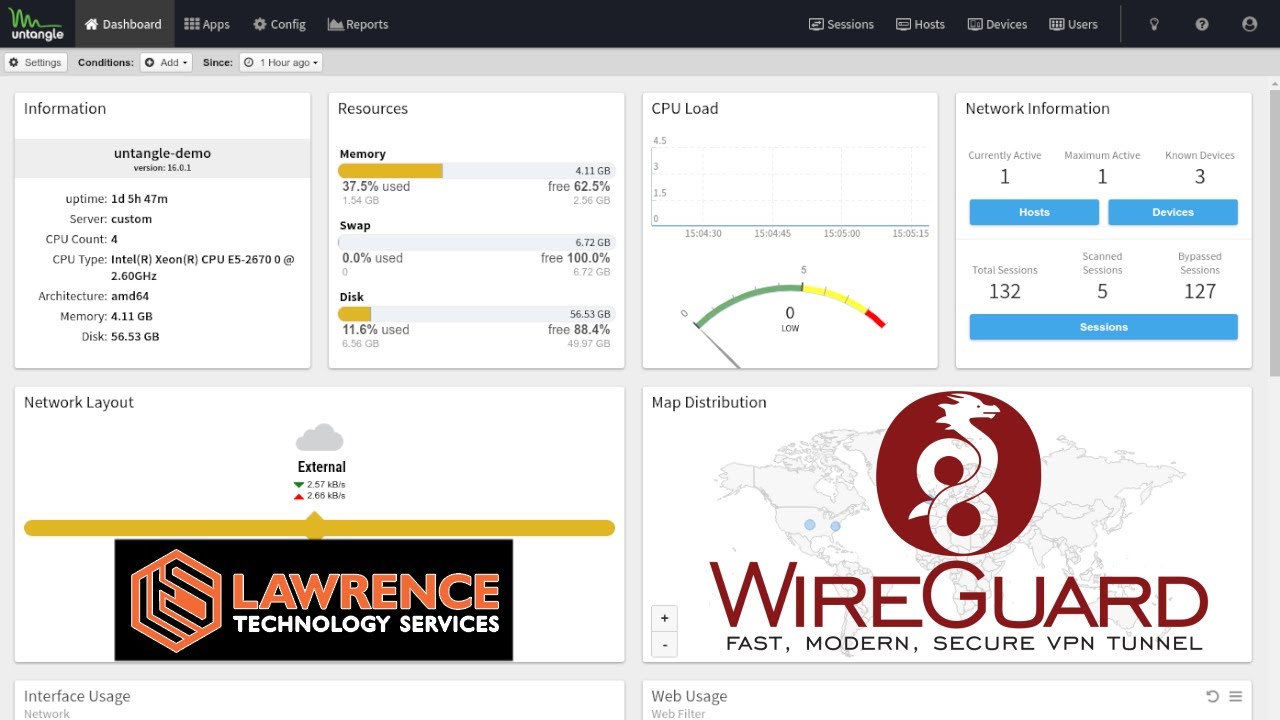Click the Bypassed Sessions value 127
1280x720 pixels.
[x=1200, y=291]
